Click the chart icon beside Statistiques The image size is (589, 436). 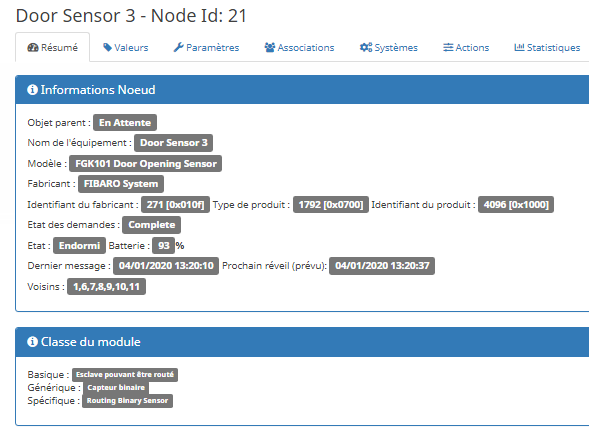(x=519, y=47)
